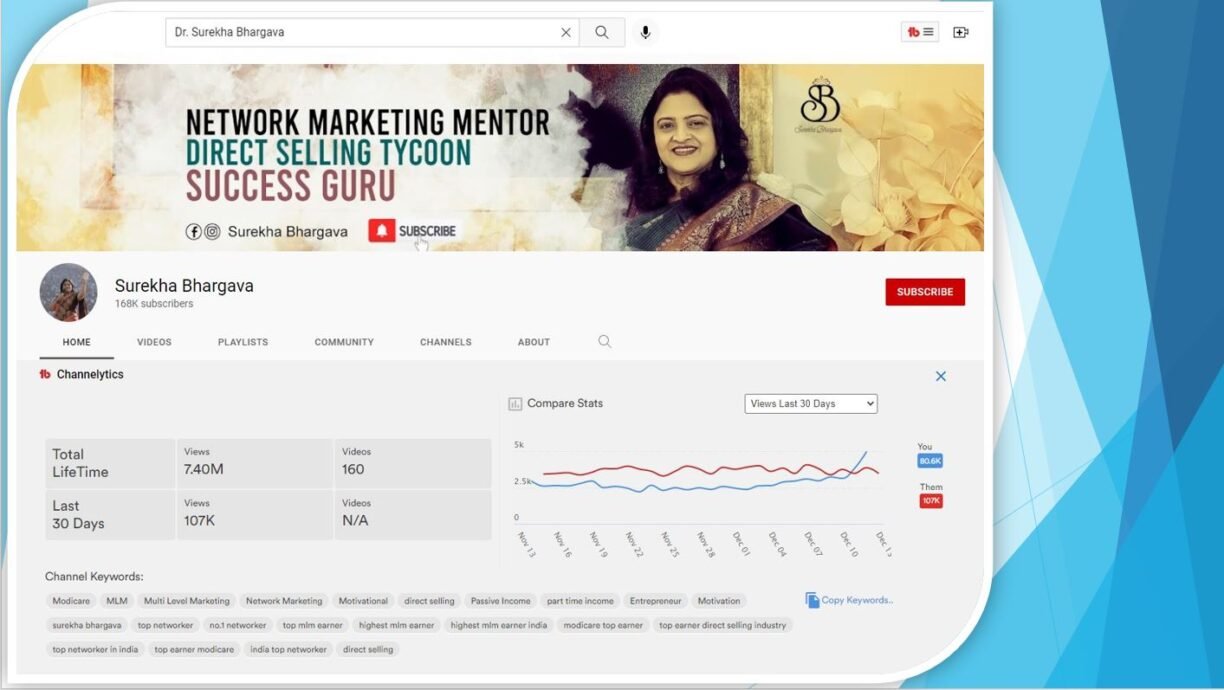
Task: Click the red Them 107K badge
Action: tap(931, 501)
